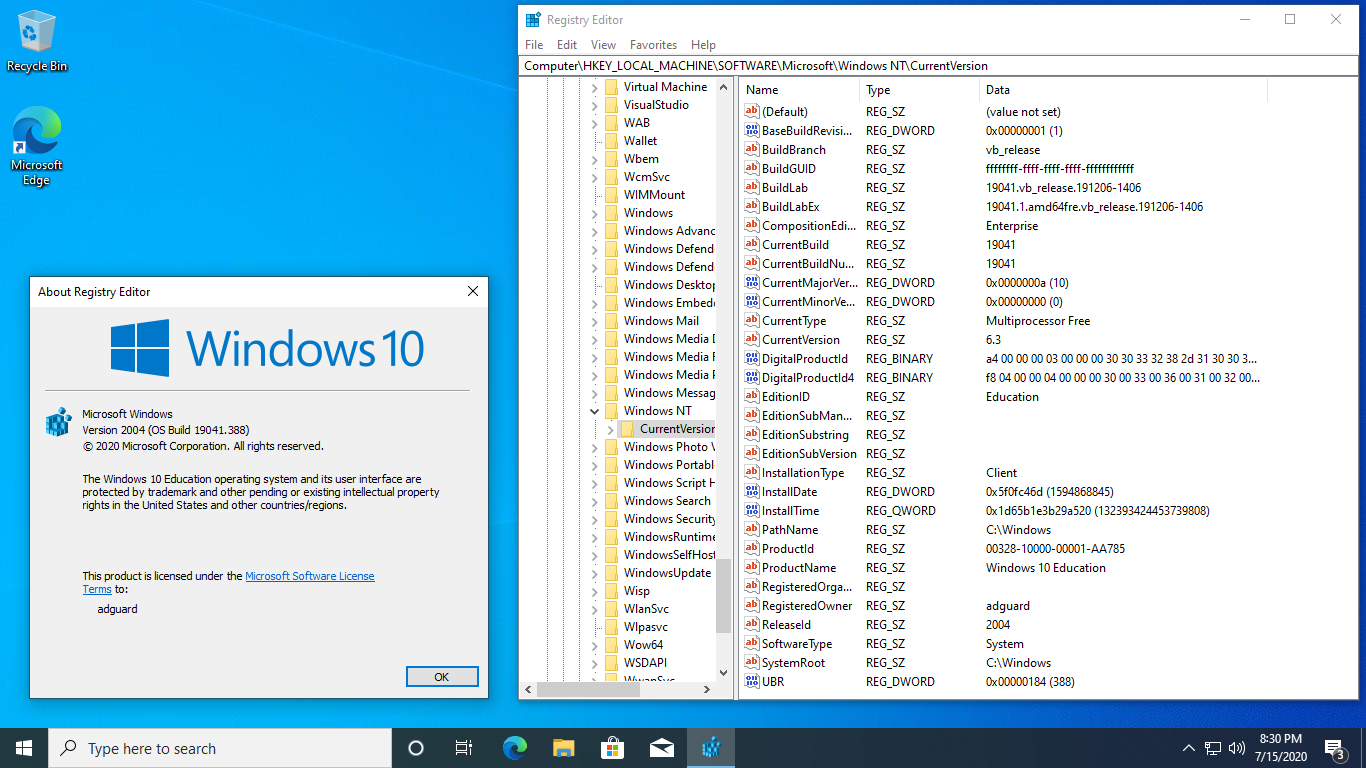This screenshot has height=768, width=1366.
Task: Select the WSDAPI key
Action: click(x=645, y=663)
